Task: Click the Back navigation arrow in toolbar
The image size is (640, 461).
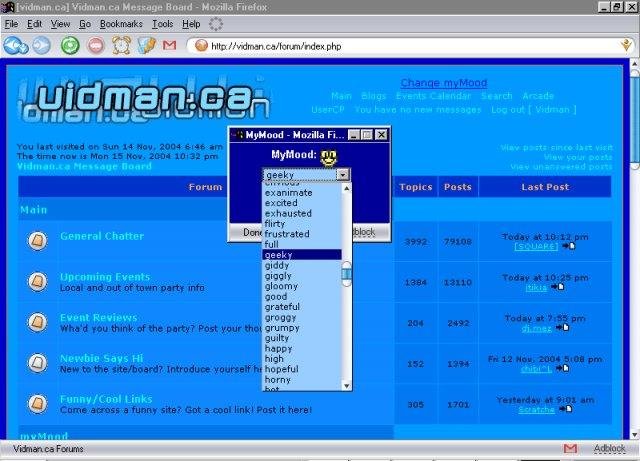Action: 16,45
